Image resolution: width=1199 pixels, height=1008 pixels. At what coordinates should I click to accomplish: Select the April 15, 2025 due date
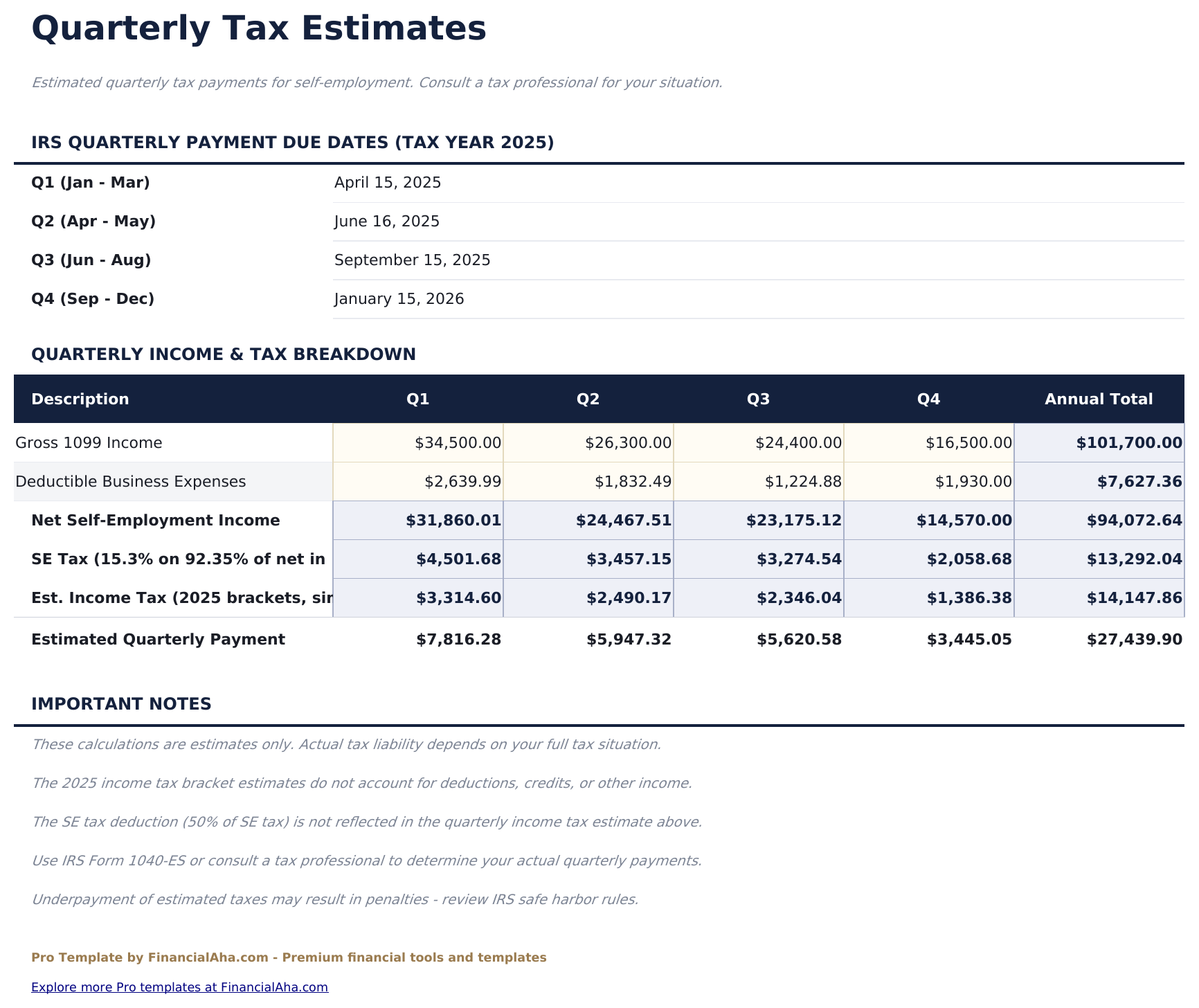[x=387, y=182]
